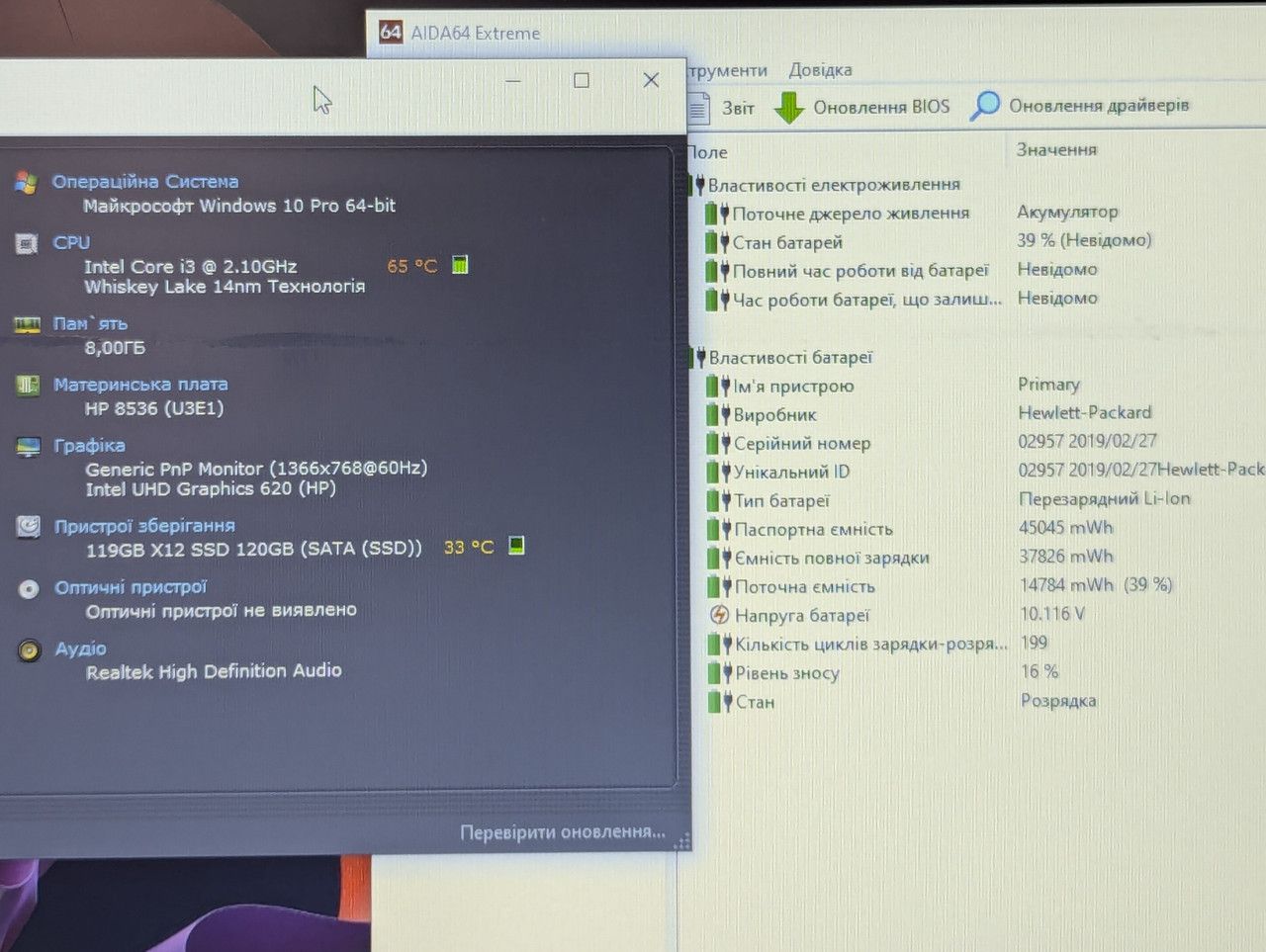Click the 45045 mWh design capacity value
The height and width of the screenshot is (952, 1266).
coord(1066,527)
